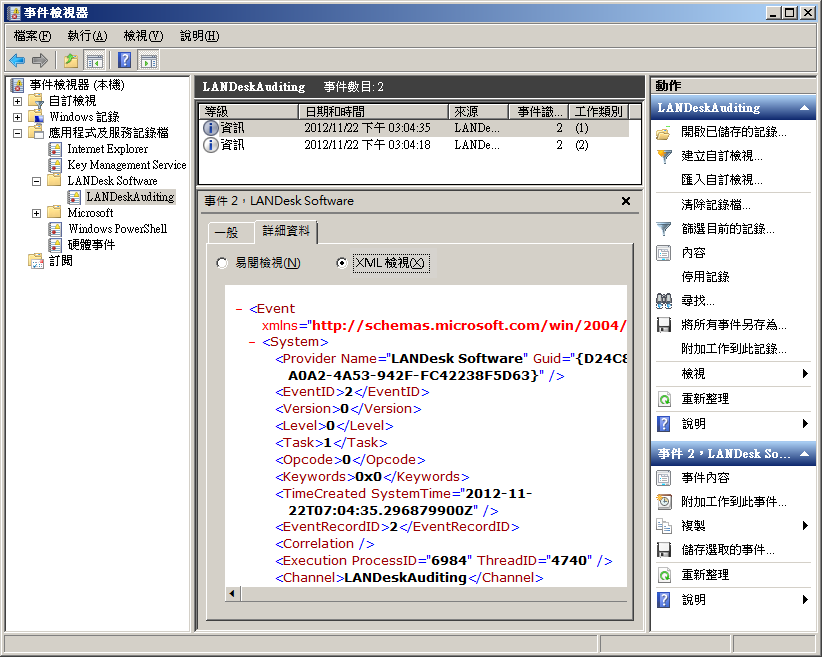Click the Back arrow toolbar icon
The width and height of the screenshot is (822, 657).
tap(17, 60)
